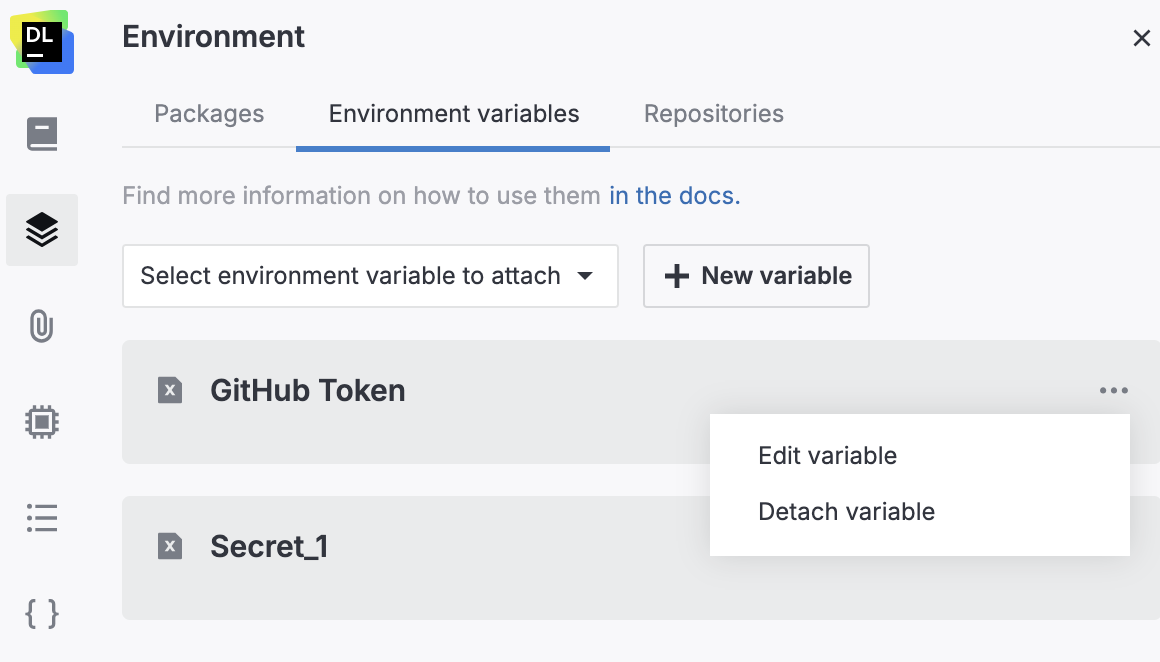Open the Variables viewer braces icon

pos(41,614)
